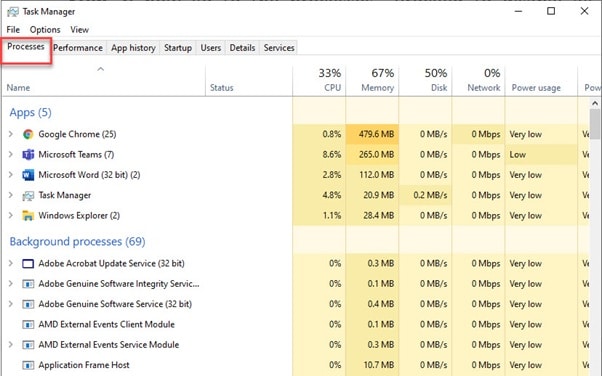
Task: Select the Windows Explorer (2) row name
Action: click(x=79, y=215)
